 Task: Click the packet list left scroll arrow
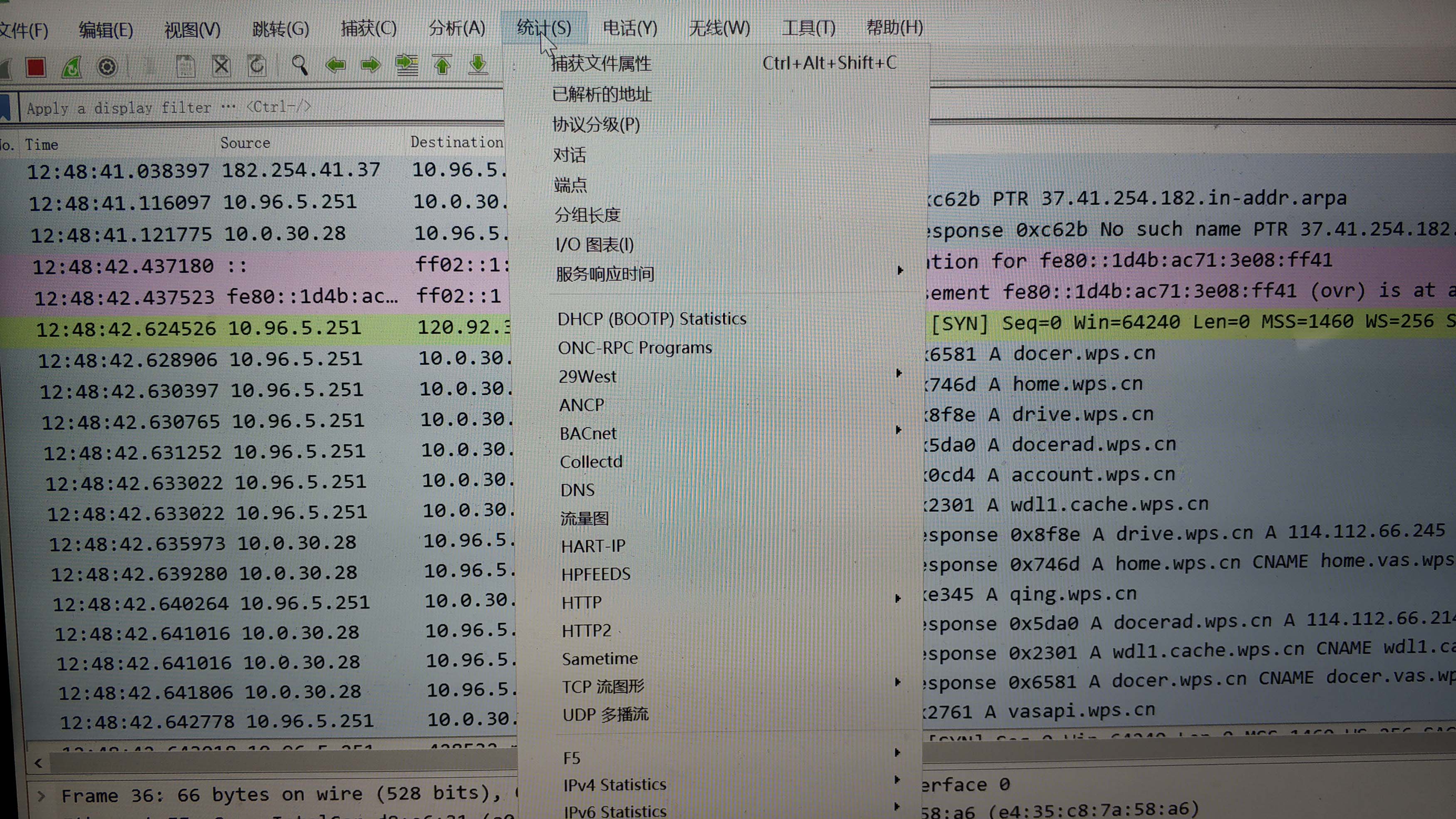coord(38,763)
